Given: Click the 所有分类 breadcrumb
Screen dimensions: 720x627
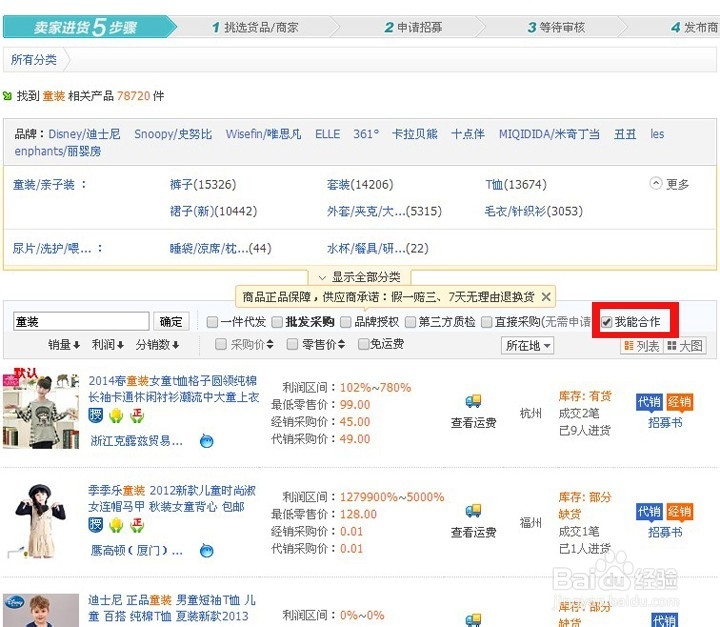Looking at the screenshot, I should point(34,60).
